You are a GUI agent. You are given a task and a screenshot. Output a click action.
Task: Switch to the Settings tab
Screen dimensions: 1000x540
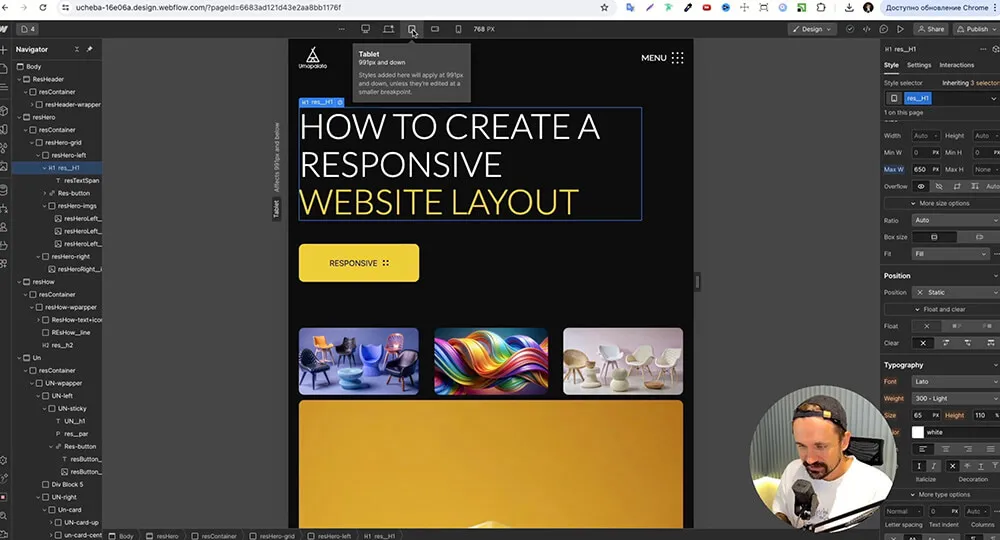(919, 65)
